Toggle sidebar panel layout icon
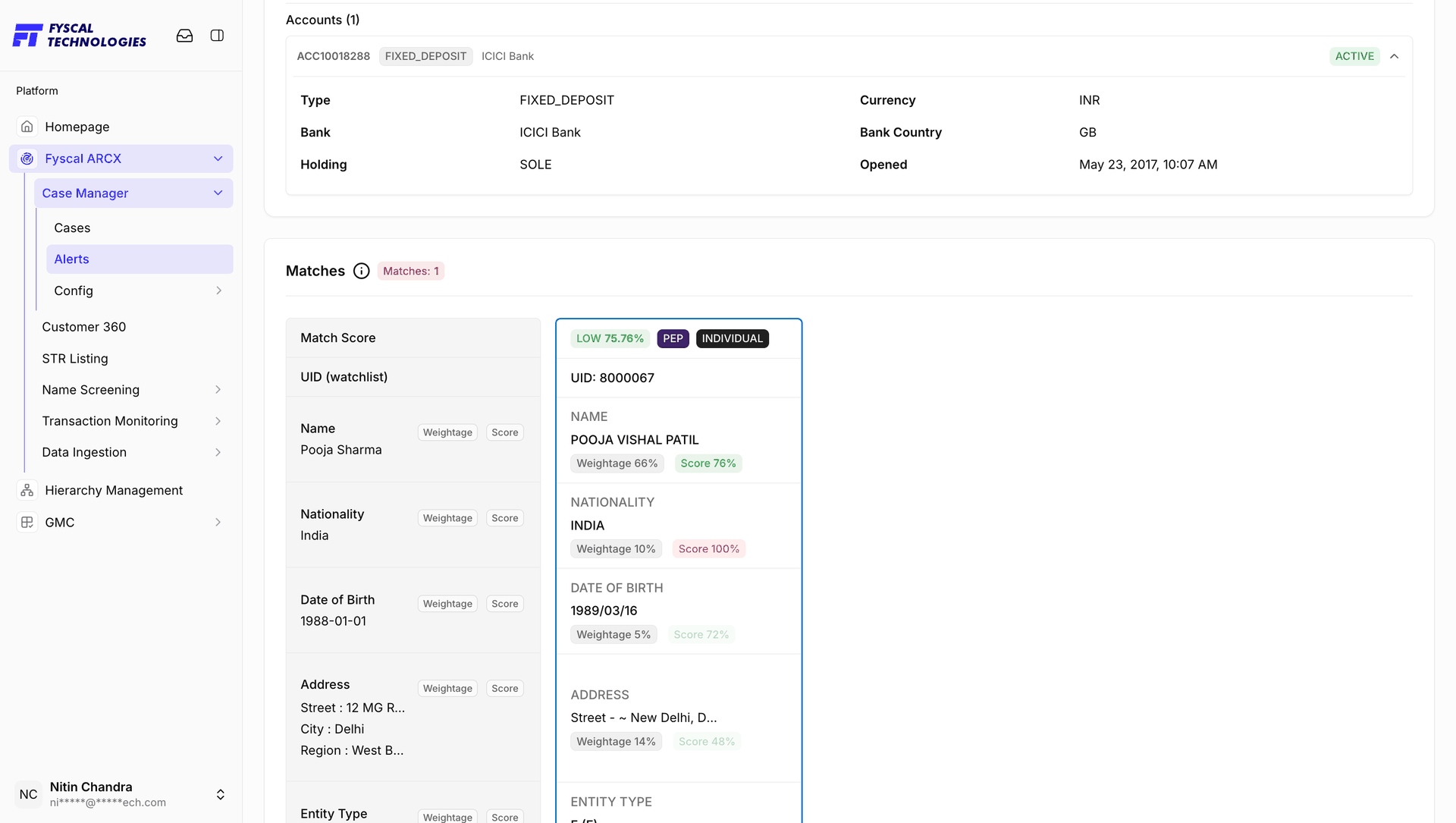1456x823 pixels. (x=217, y=36)
